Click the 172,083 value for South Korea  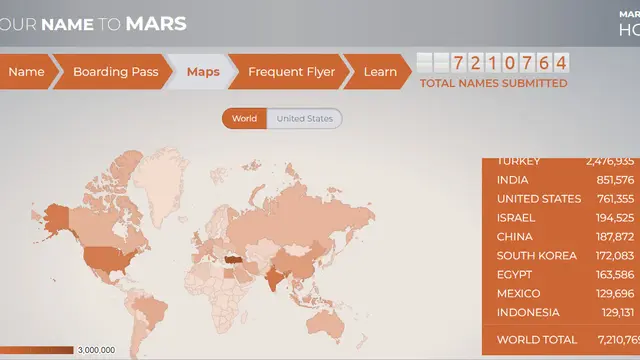pyautogui.click(x=615, y=256)
